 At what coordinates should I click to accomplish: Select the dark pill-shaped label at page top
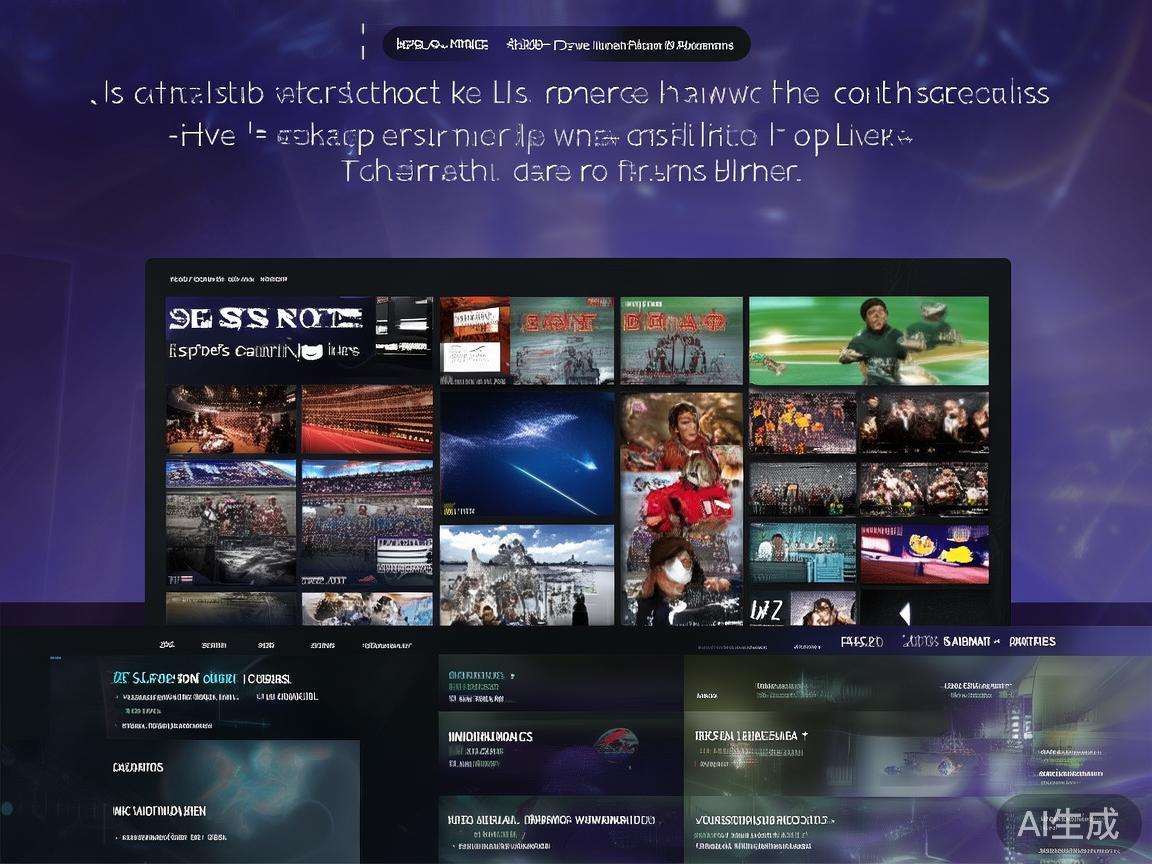566,44
